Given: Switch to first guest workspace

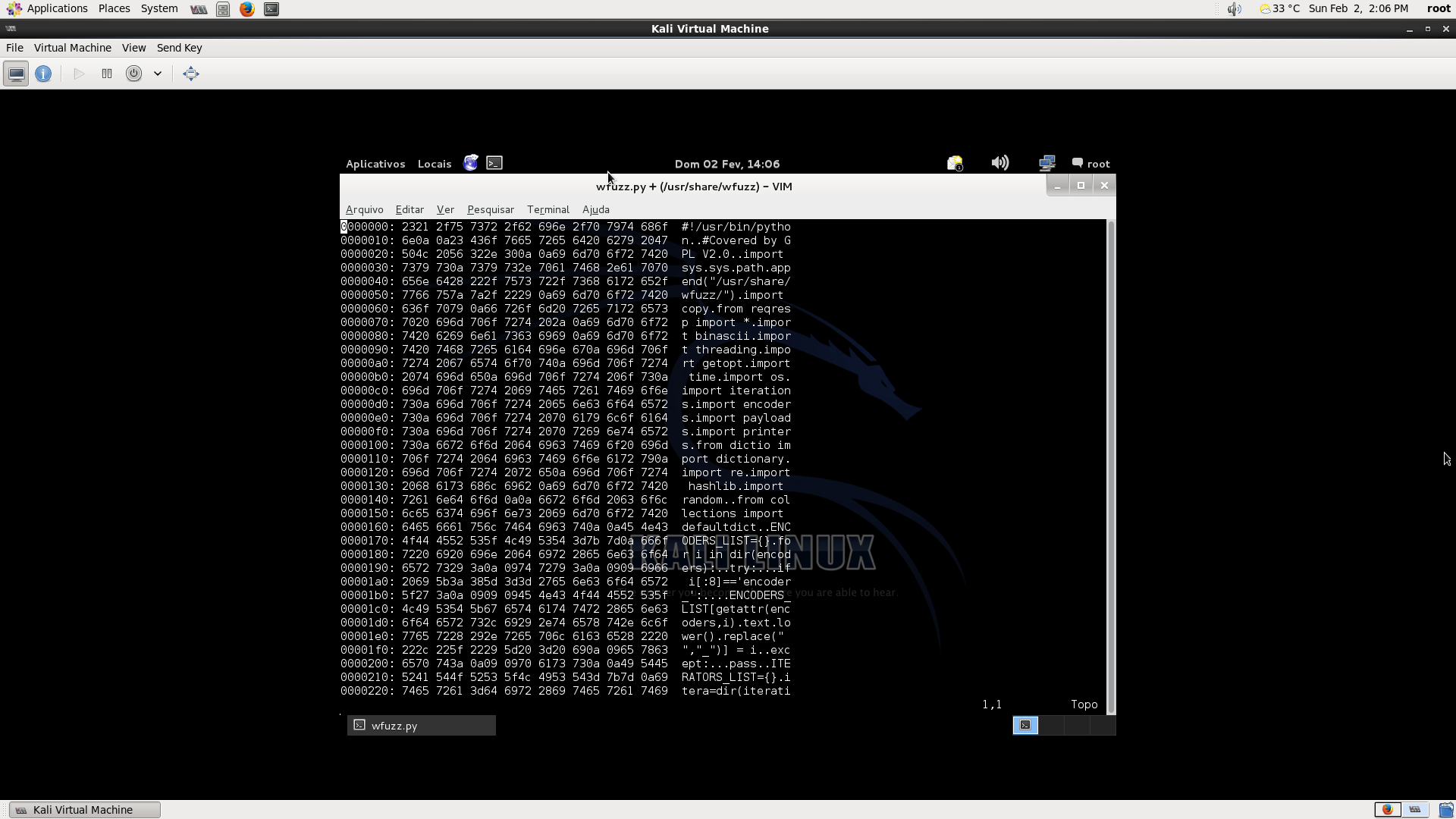Looking at the screenshot, I should tap(1025, 726).
